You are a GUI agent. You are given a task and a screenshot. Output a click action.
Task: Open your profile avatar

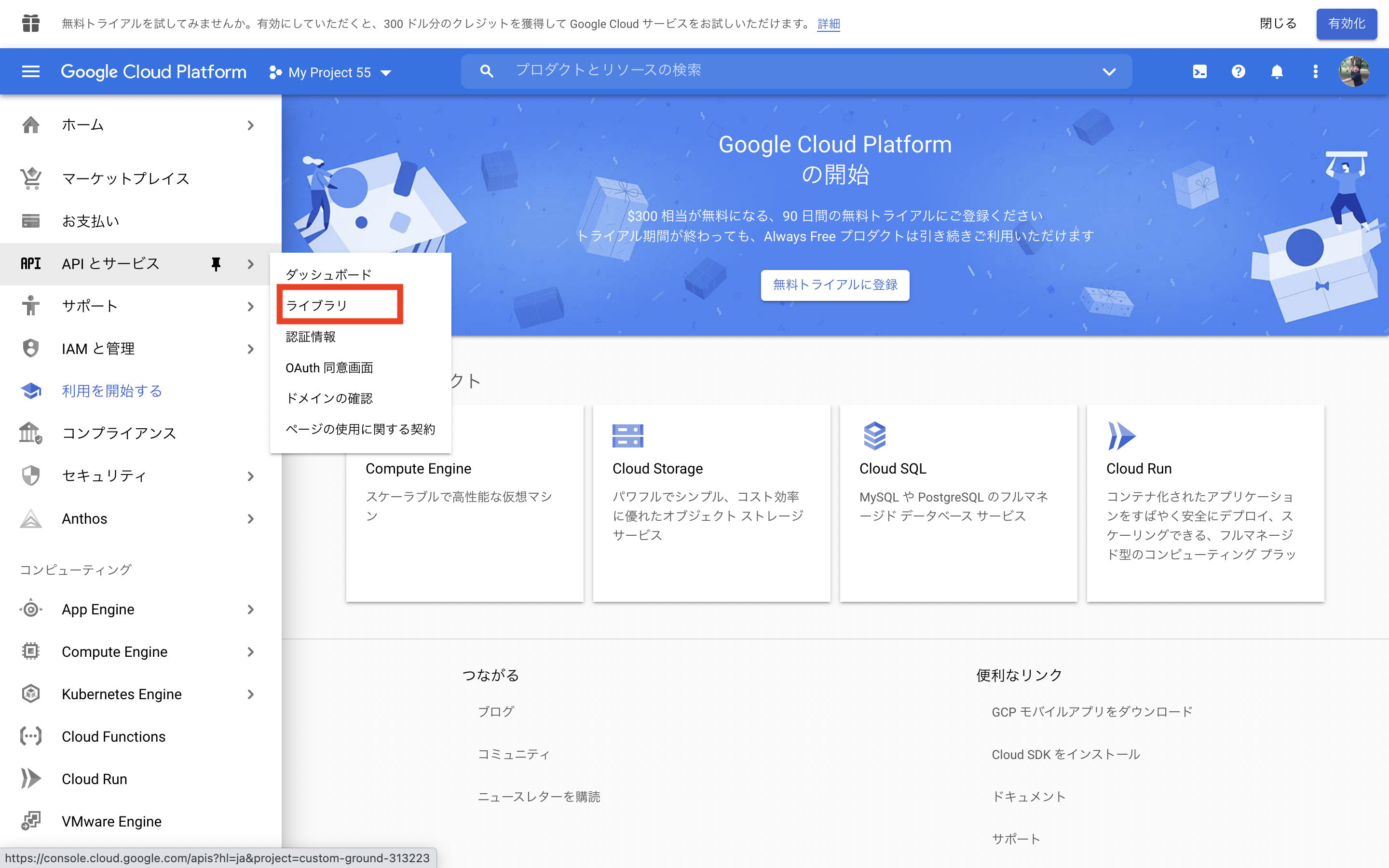1357,71
